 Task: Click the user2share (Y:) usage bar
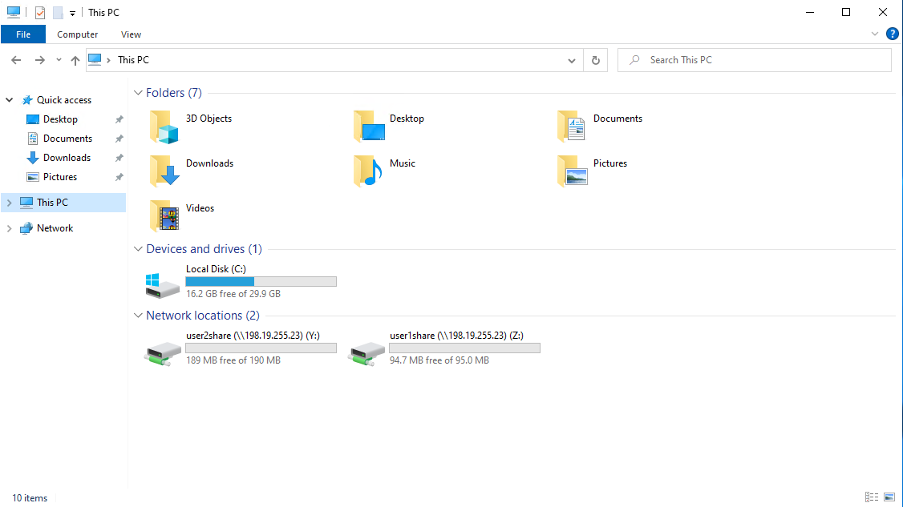coord(261,348)
